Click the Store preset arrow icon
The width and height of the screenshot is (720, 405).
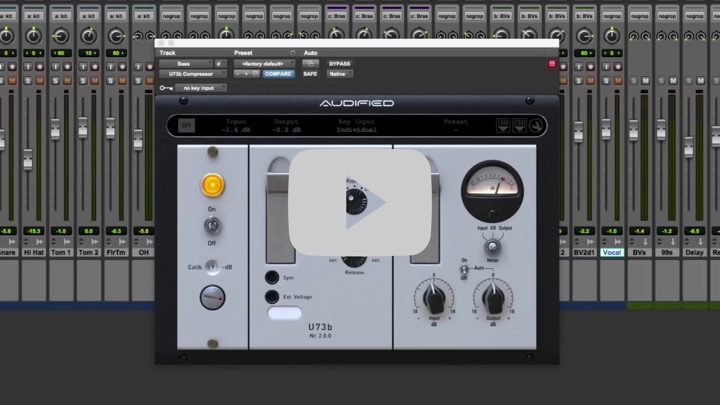[519, 125]
